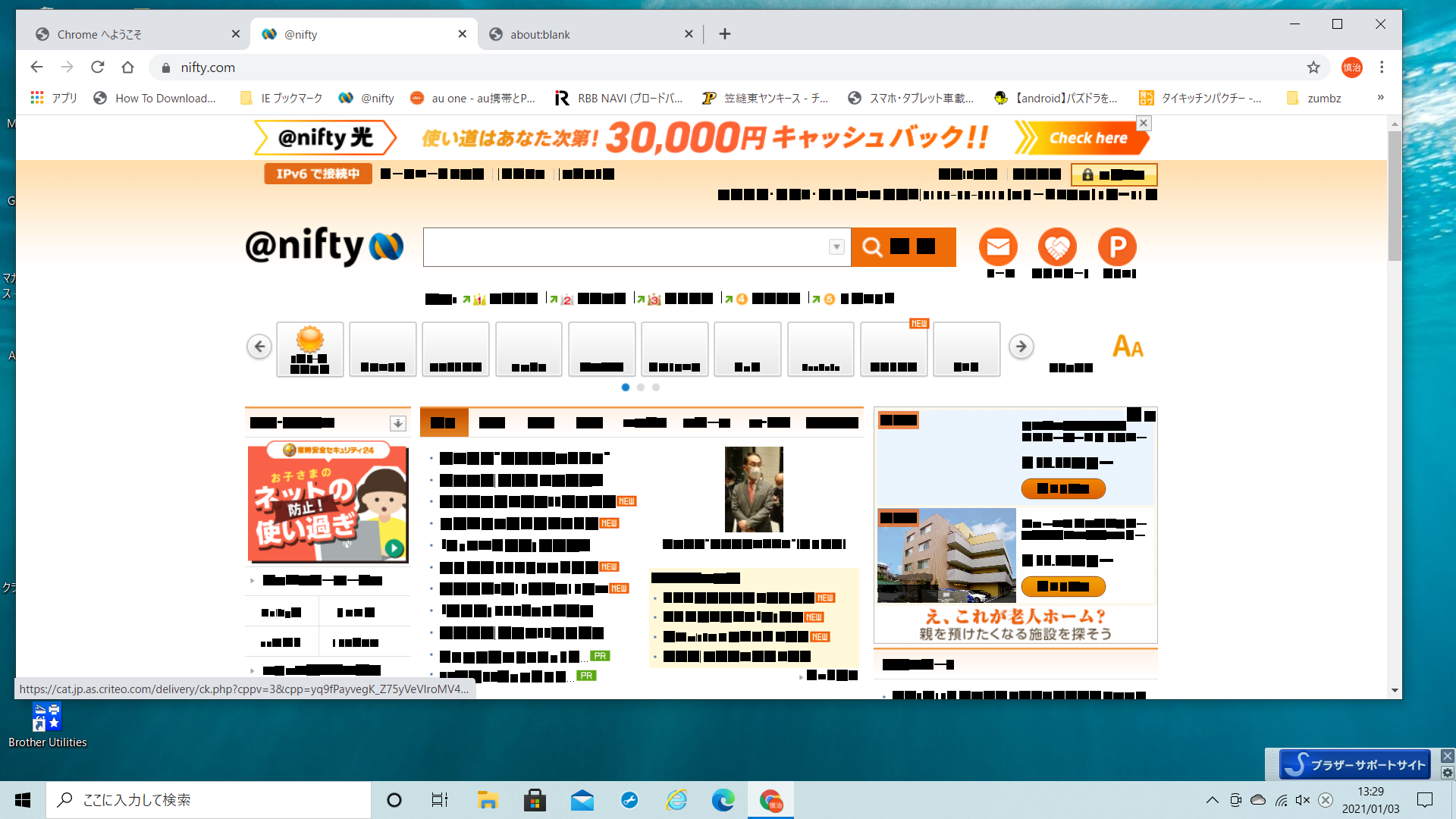Open Mail app from taskbar
1456x819 pixels.
[x=582, y=800]
